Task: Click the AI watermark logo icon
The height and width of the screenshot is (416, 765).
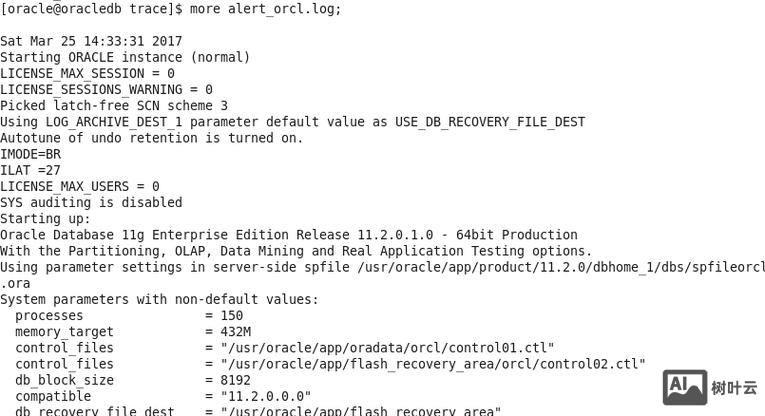Action: (x=685, y=388)
